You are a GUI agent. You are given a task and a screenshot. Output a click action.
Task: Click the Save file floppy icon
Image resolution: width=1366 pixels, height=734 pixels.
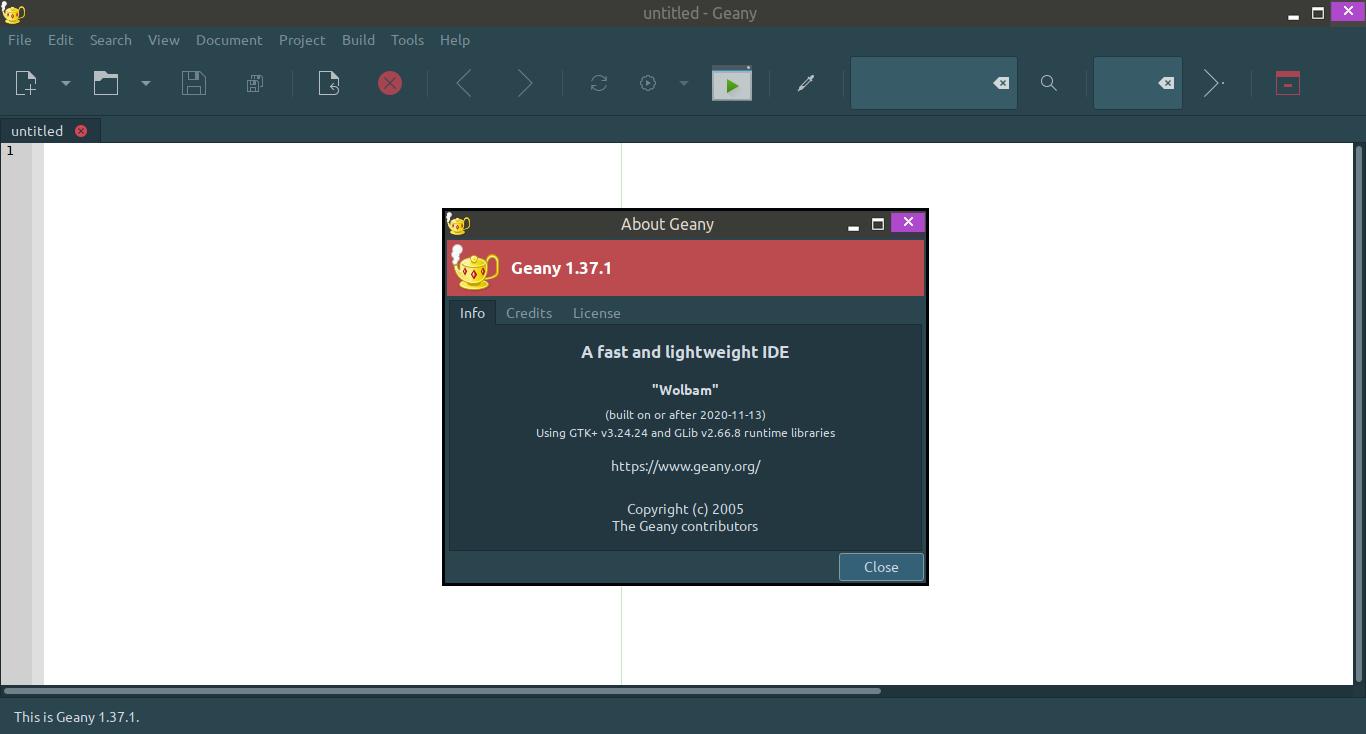194,83
